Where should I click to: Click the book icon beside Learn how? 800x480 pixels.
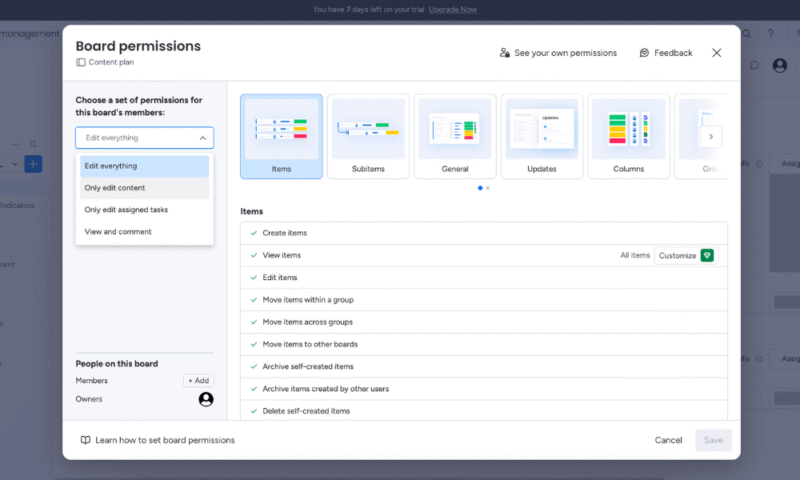[x=86, y=440]
